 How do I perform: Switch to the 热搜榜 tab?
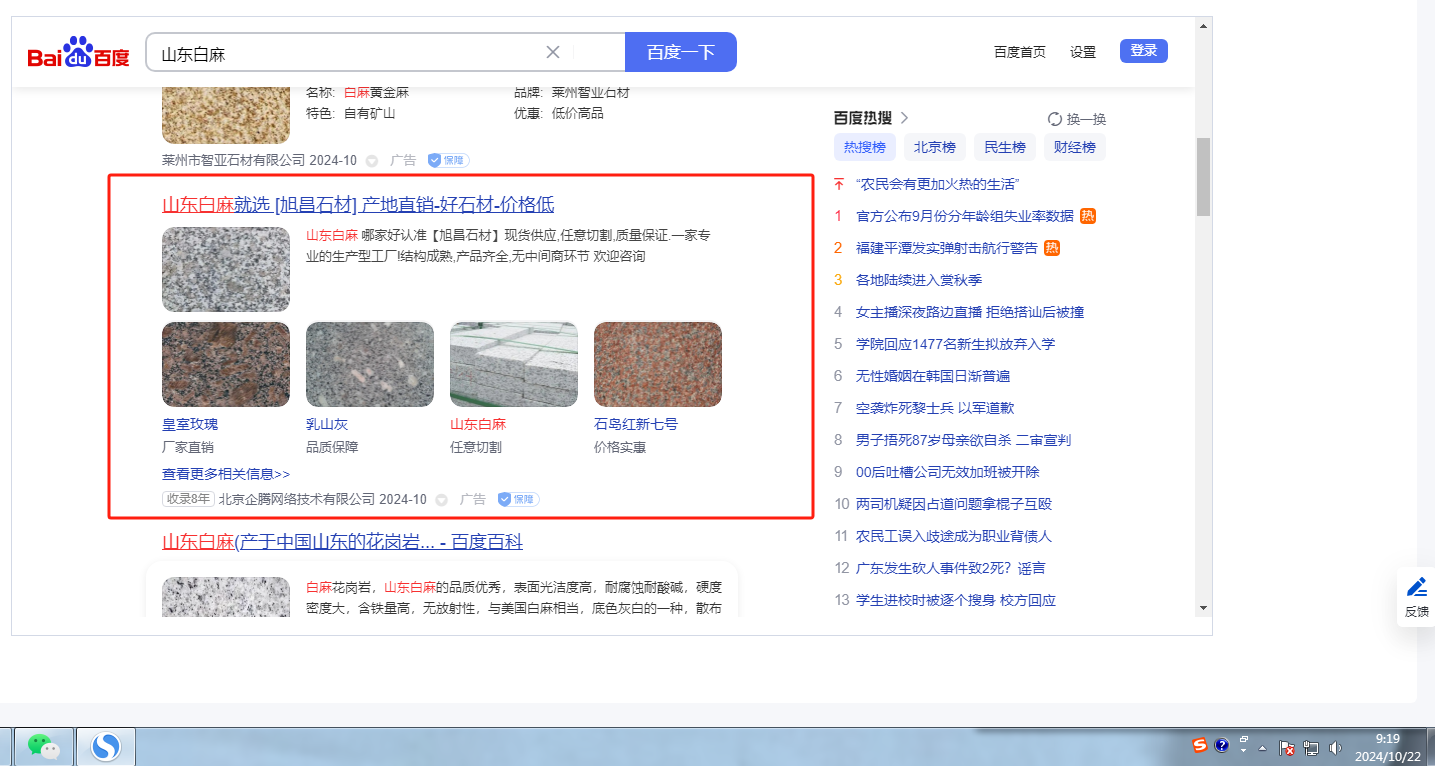pos(865,147)
